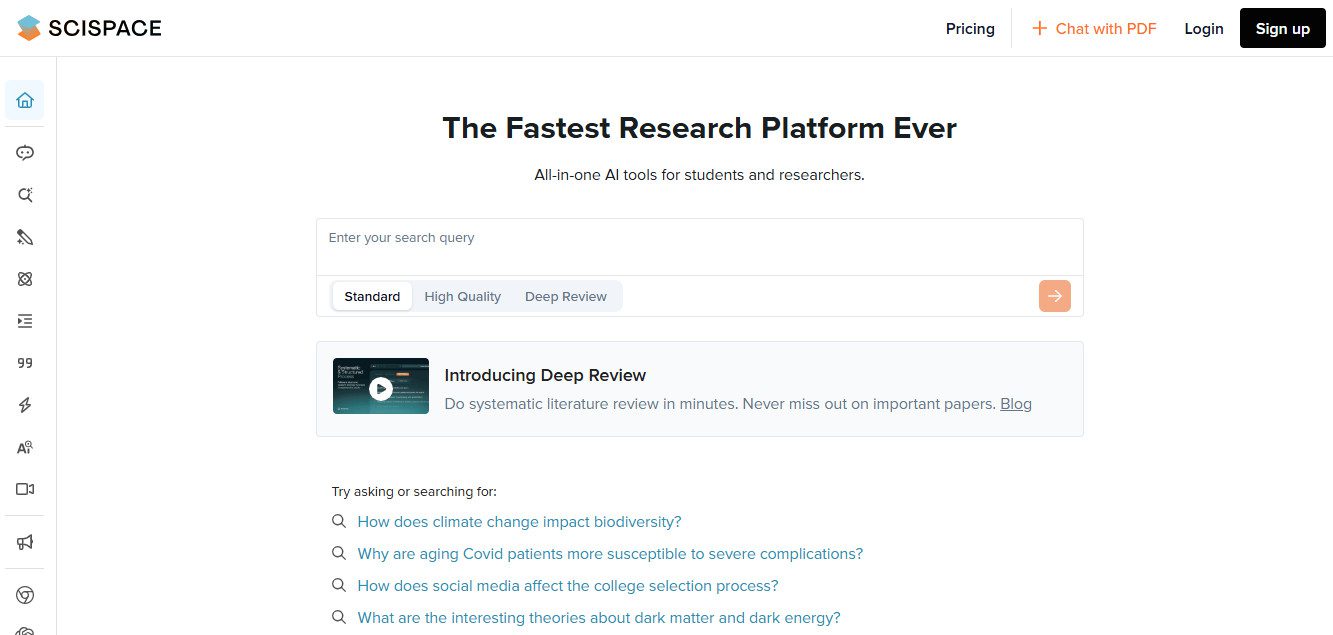Switch search mode to Deep Review
The image size is (1333, 635).
565,296
